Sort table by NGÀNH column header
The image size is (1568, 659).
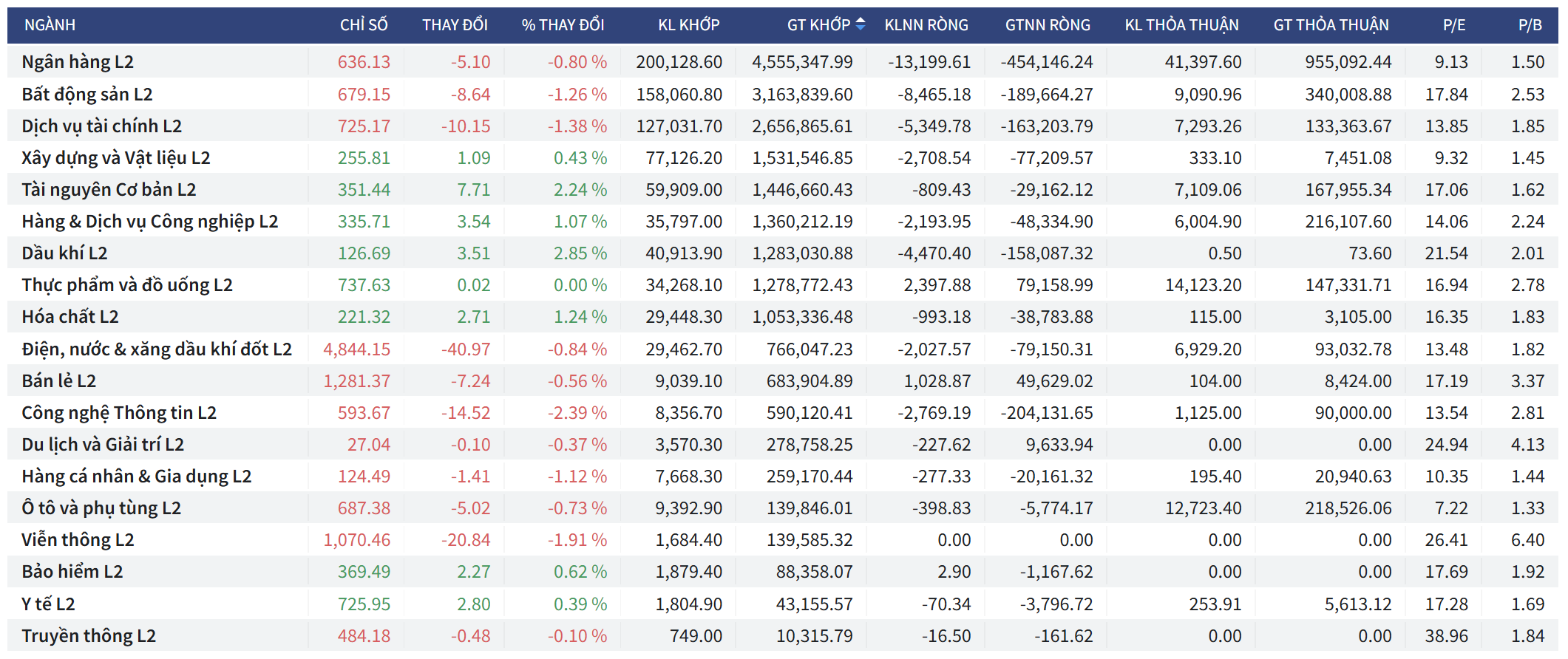coord(50,25)
